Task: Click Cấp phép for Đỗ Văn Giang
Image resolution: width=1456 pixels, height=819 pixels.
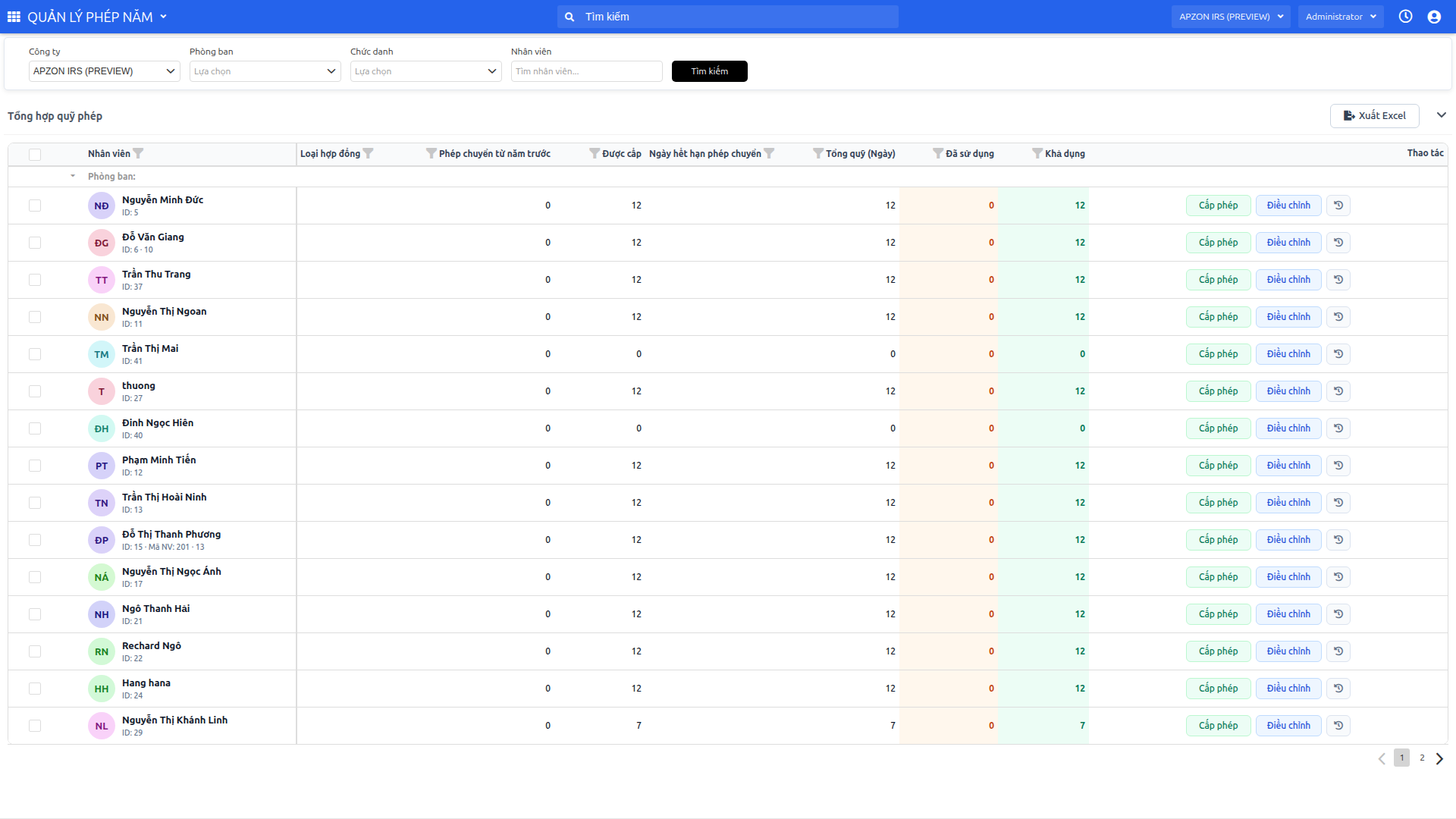Action: click(x=1218, y=243)
